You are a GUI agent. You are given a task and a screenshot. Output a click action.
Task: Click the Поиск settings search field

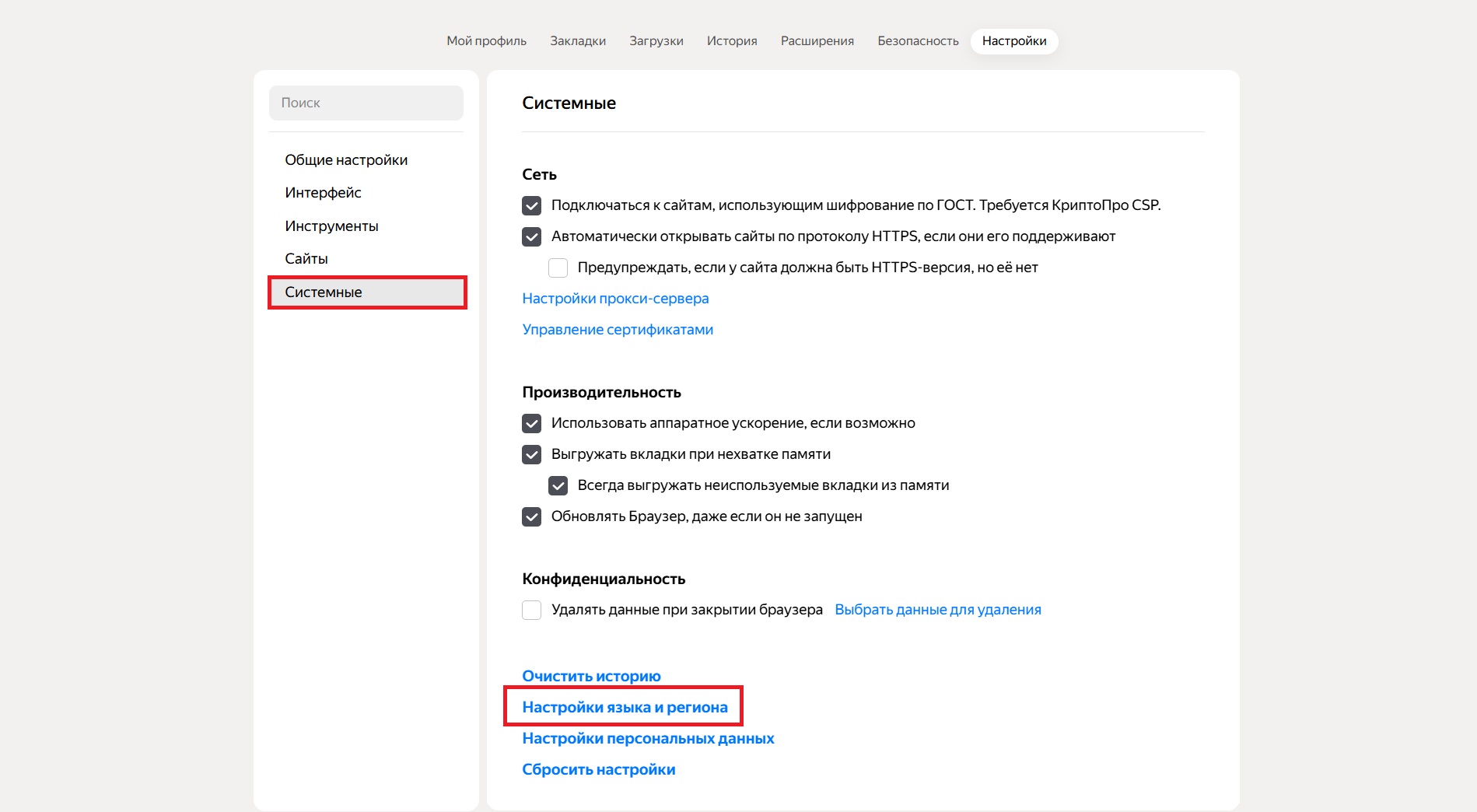point(366,103)
